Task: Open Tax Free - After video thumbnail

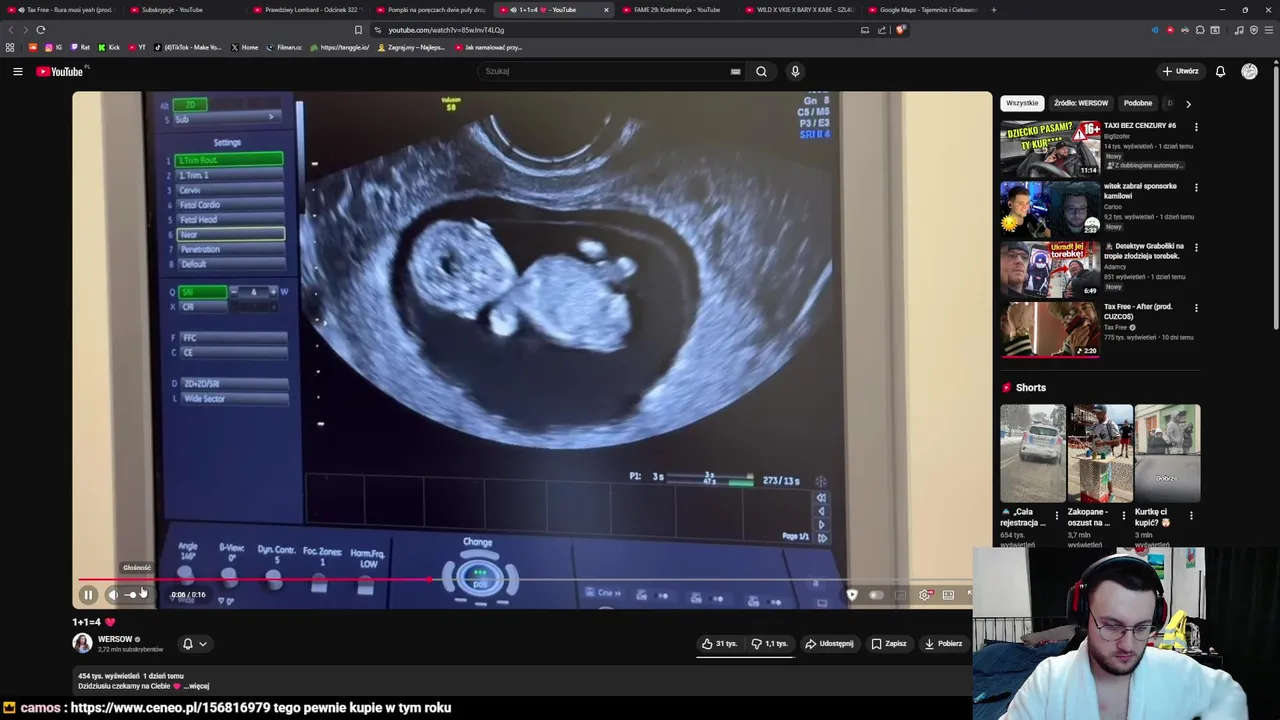Action: (x=1050, y=329)
